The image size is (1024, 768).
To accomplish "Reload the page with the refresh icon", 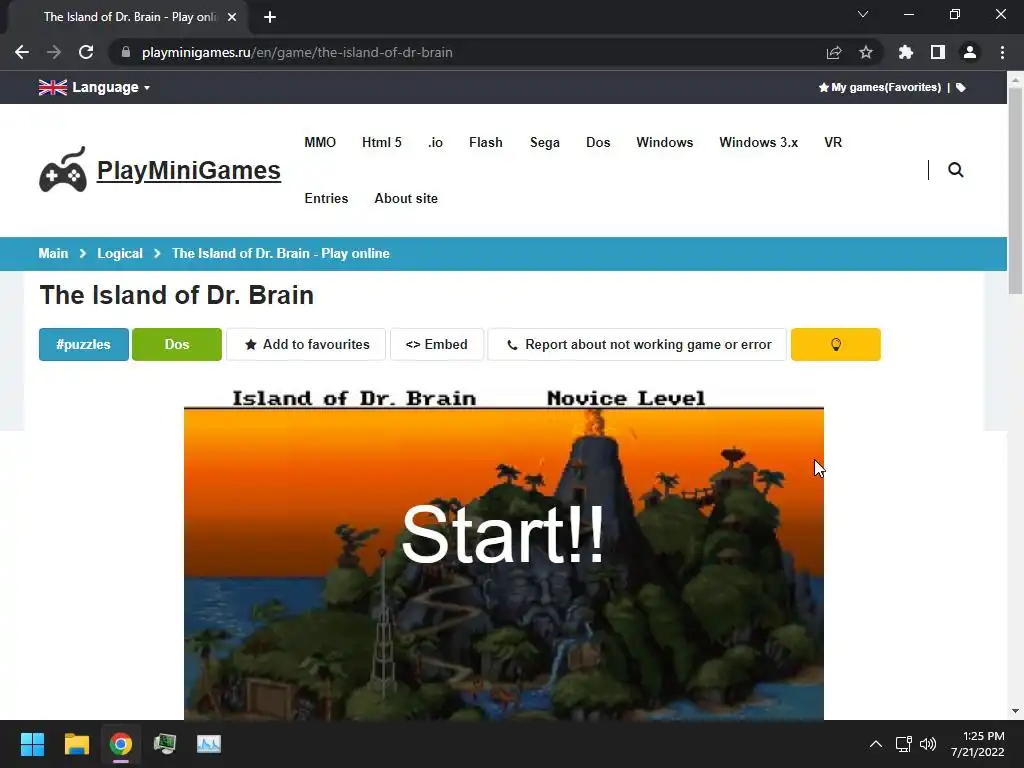I will [86, 52].
